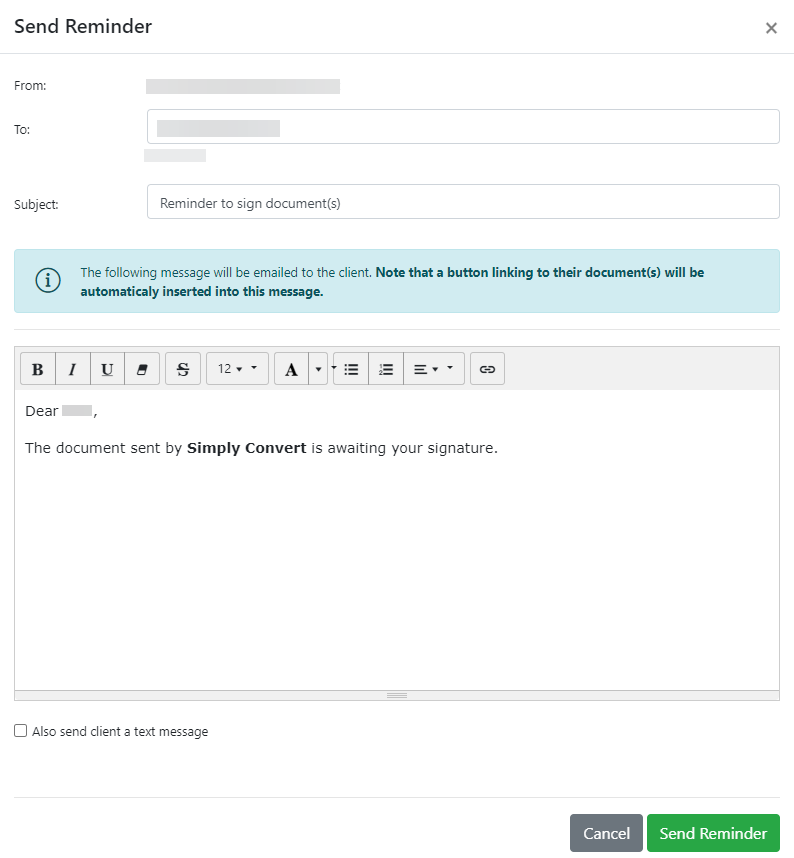Click the underline formatting button
Image resolution: width=794 pixels, height=858 pixels.
pyautogui.click(x=107, y=369)
